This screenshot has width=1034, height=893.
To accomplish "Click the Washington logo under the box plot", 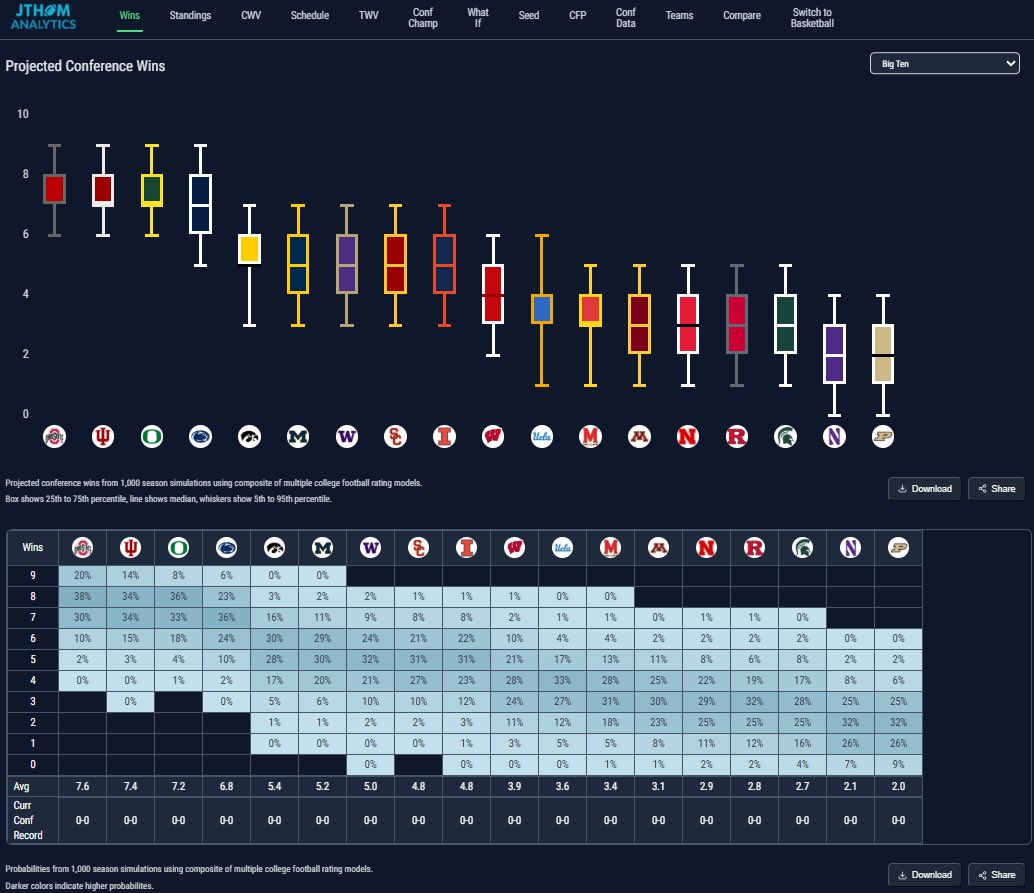I will [347, 437].
